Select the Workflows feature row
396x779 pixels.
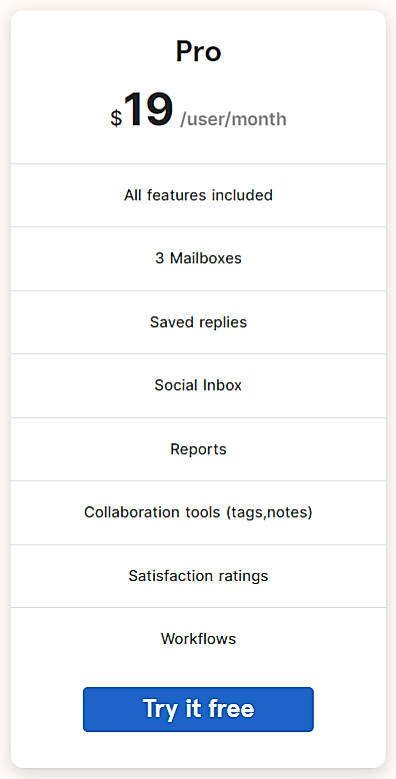click(198, 639)
